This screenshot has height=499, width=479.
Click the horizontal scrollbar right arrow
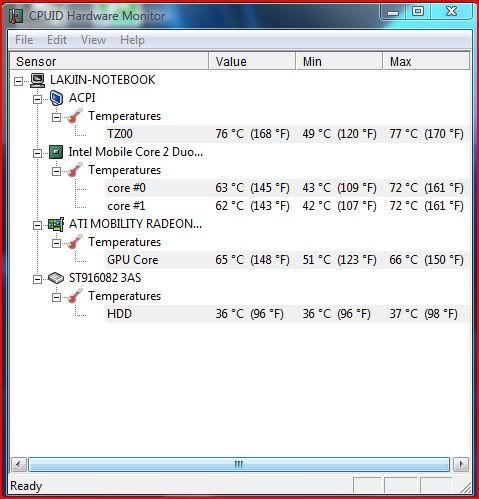coord(461,464)
